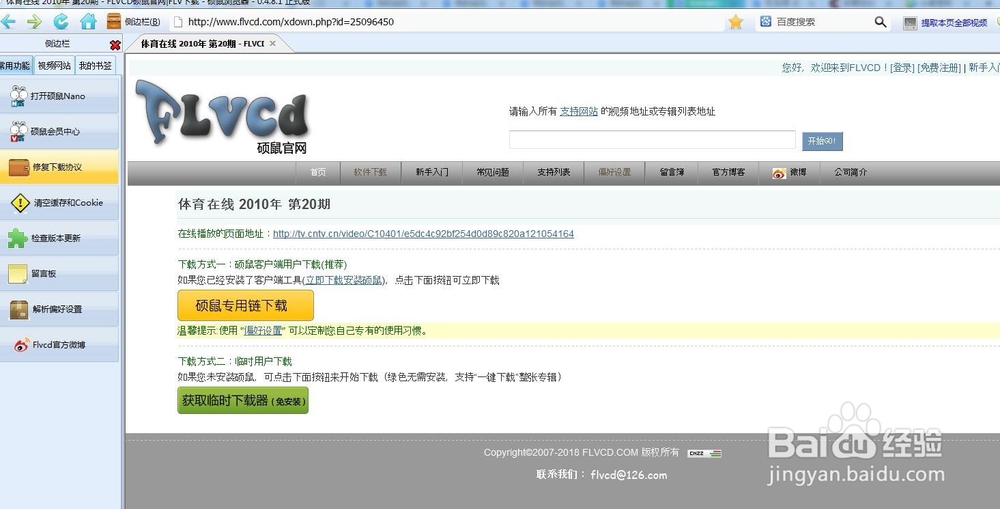Image resolution: width=1000 pixels, height=509 pixels.
Task: Open the 公司简介 nav item
Action: click(851, 172)
